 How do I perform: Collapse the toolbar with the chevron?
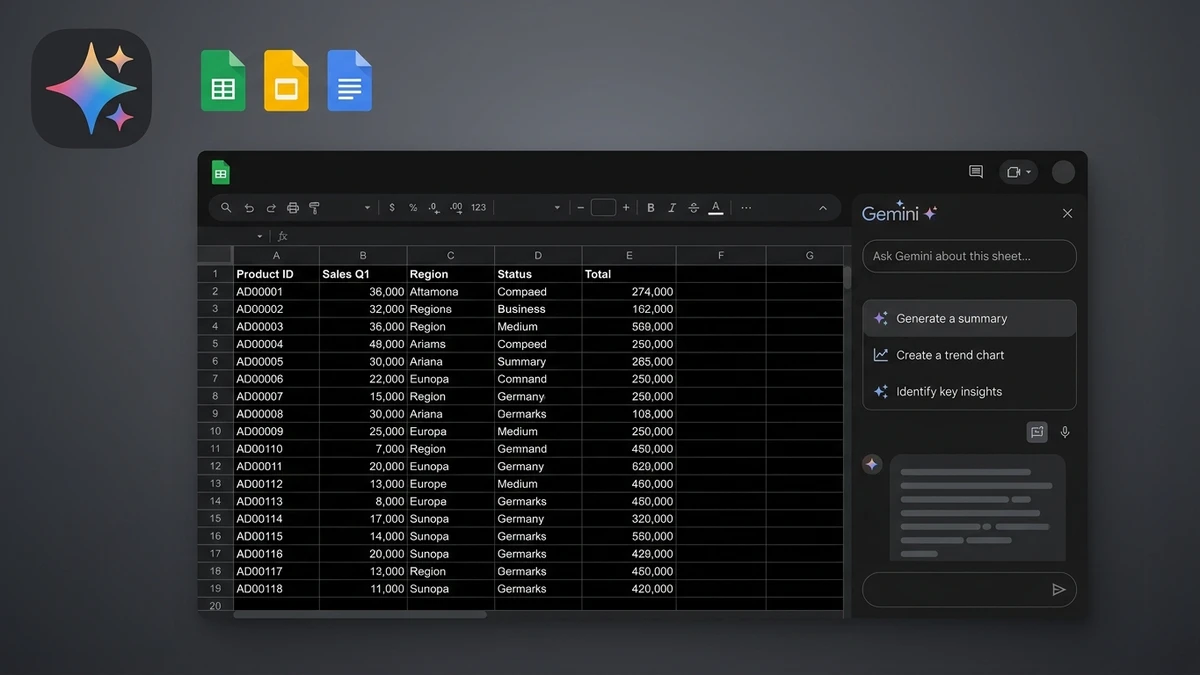(x=823, y=208)
